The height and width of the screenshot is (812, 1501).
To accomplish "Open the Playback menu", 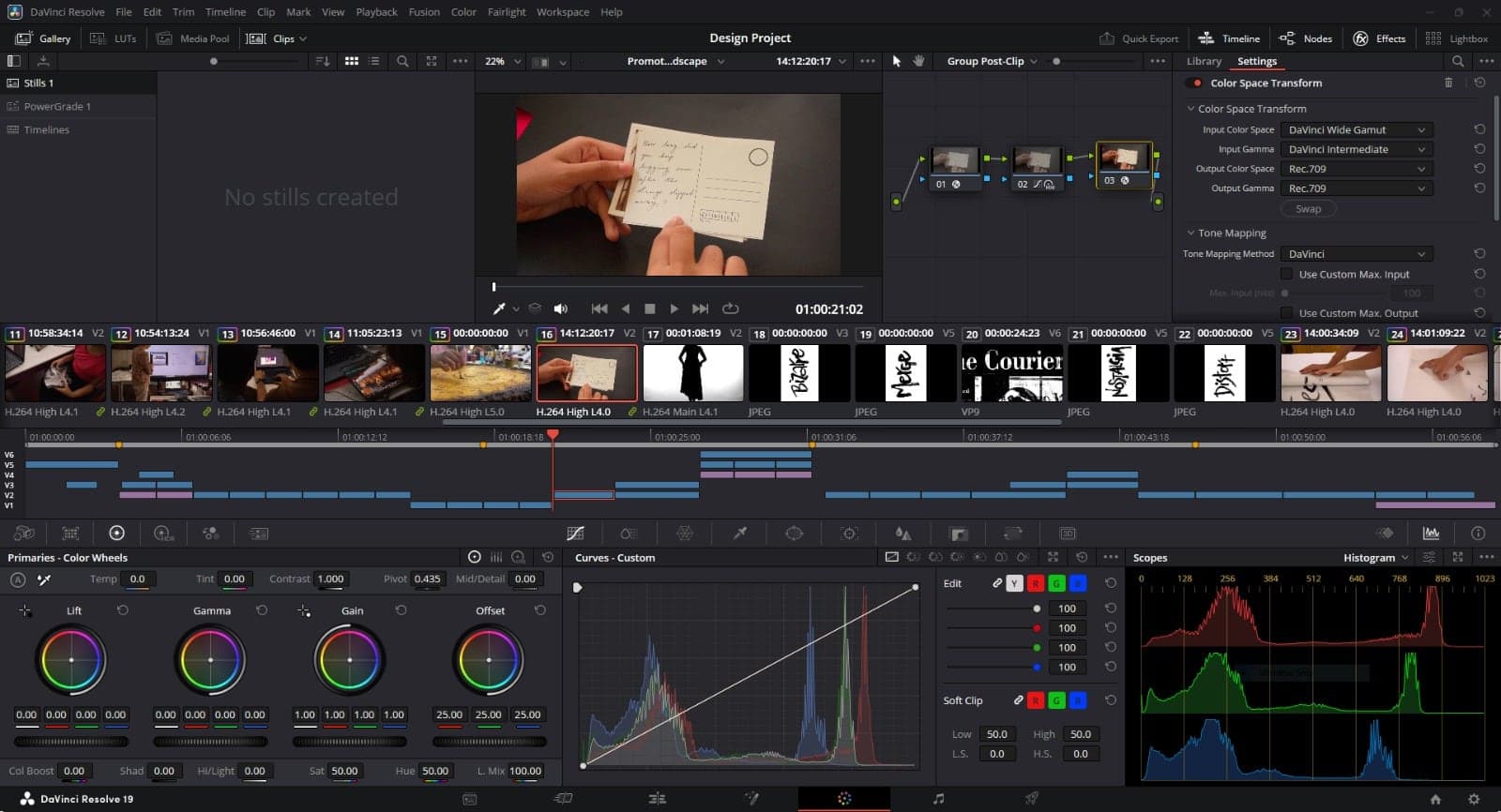I will [376, 12].
